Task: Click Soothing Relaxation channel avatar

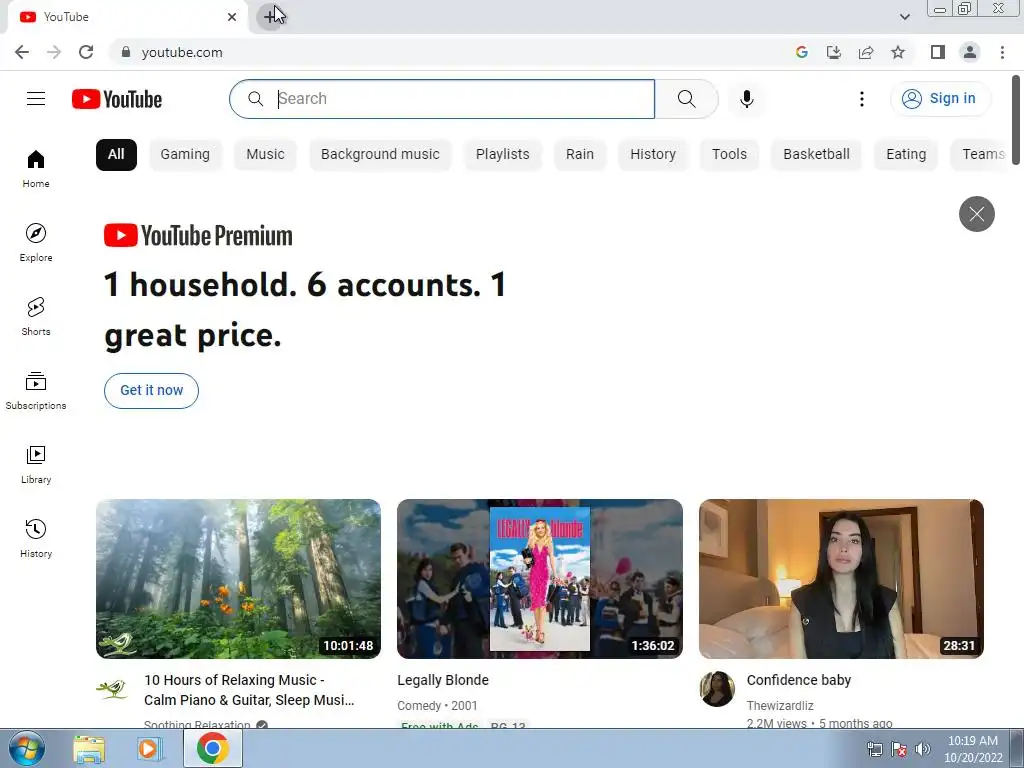Action: pos(112,688)
